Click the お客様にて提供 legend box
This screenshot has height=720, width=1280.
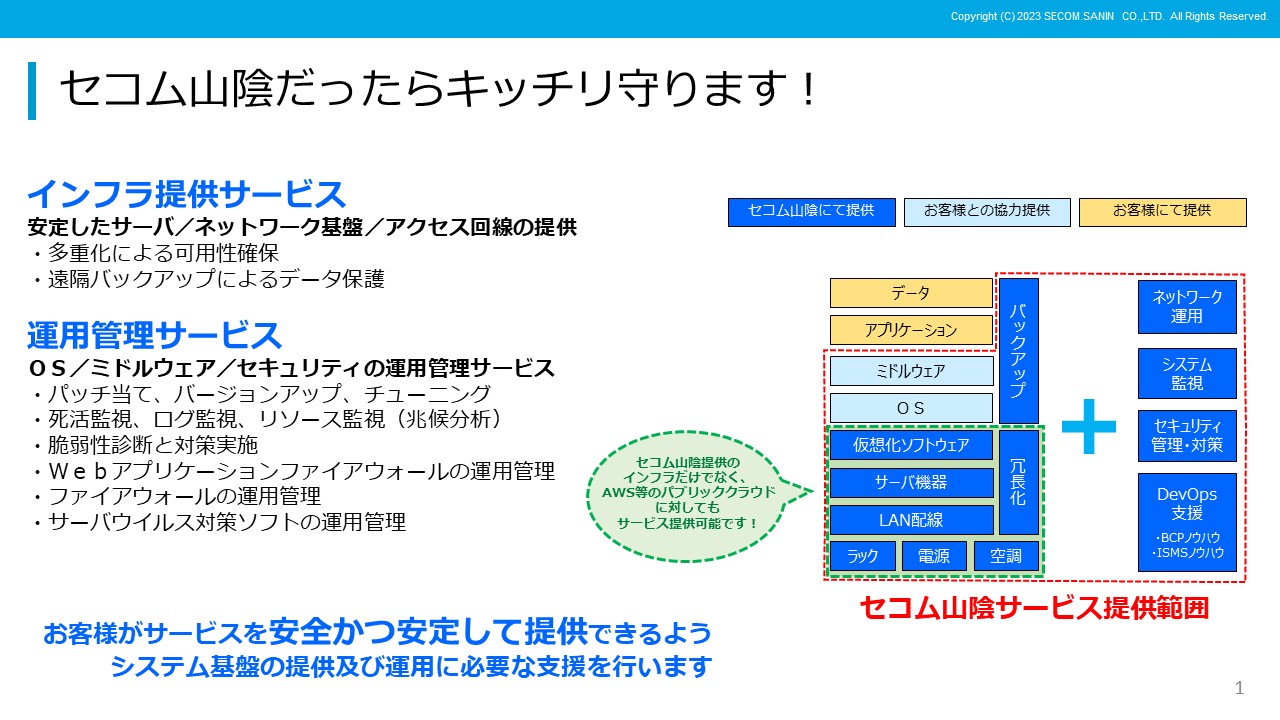1162,212
